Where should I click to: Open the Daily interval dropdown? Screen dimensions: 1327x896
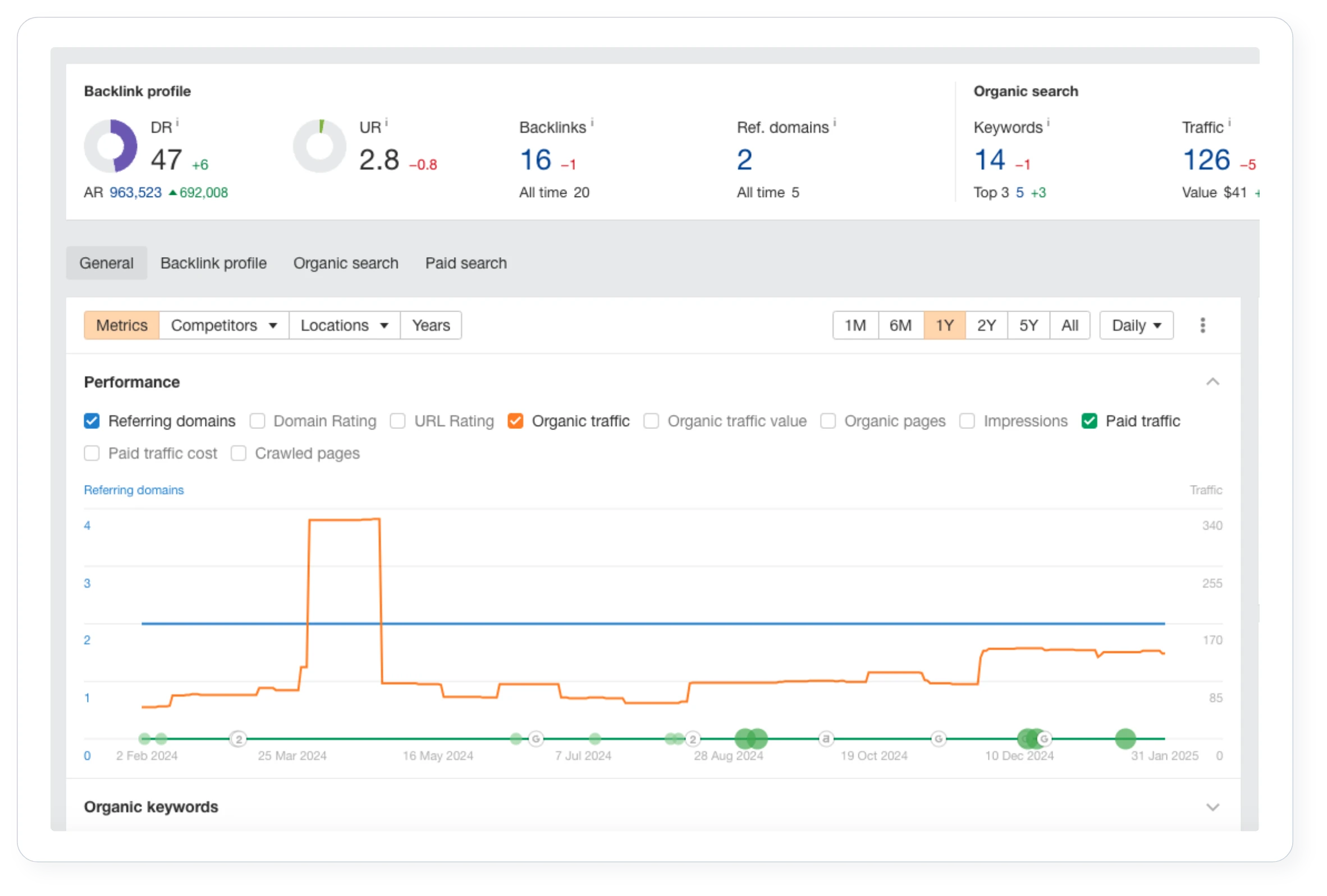coord(1136,326)
